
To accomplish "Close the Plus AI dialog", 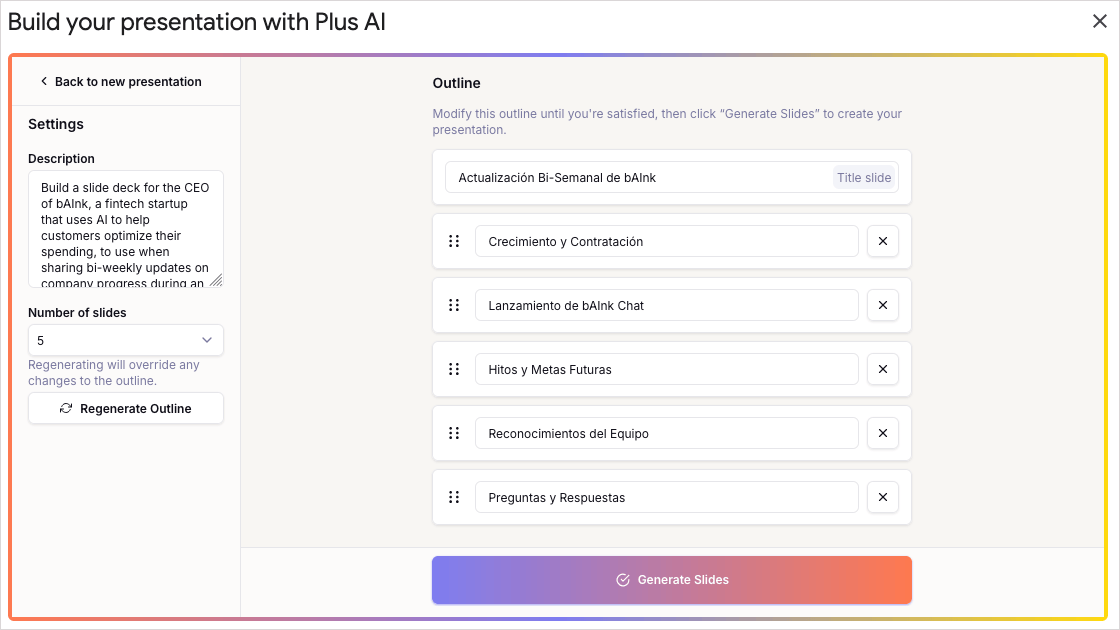I will click(1099, 21).
